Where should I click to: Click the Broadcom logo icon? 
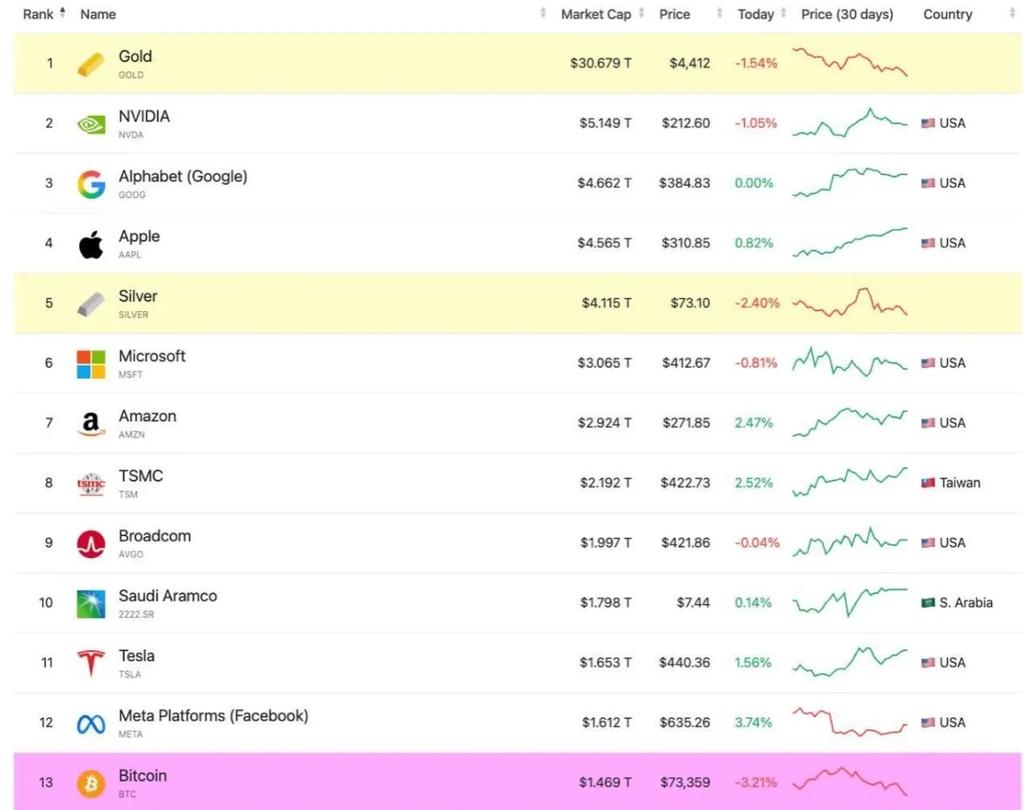91,543
